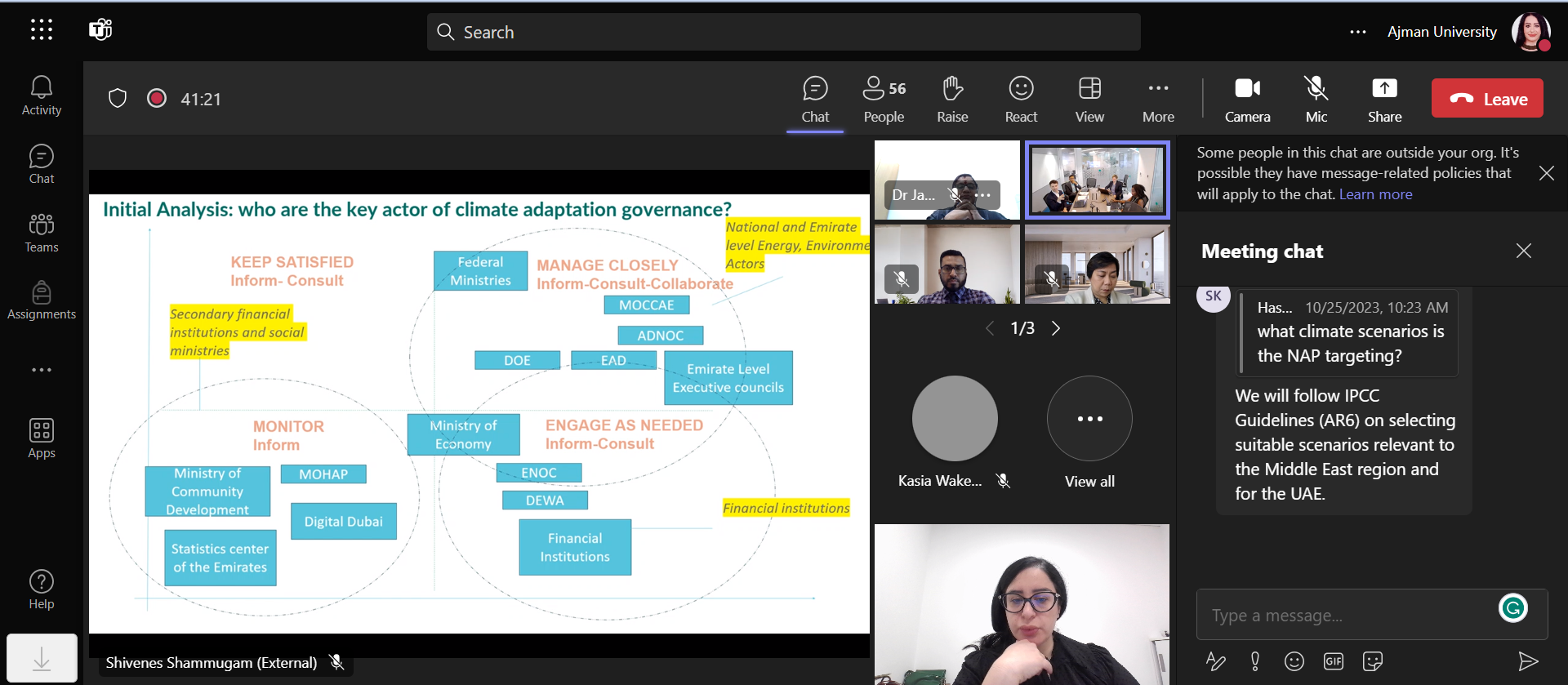The image size is (1568, 685).
Task: Raise your hand in the meeting
Action: (x=952, y=99)
